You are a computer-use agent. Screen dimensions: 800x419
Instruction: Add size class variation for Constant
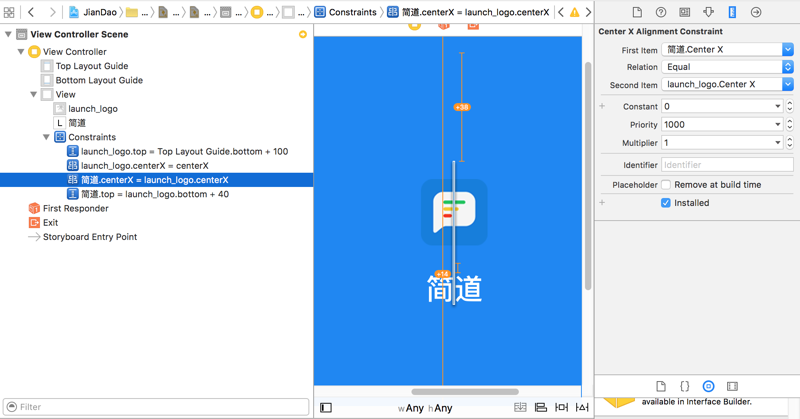[x=602, y=106]
